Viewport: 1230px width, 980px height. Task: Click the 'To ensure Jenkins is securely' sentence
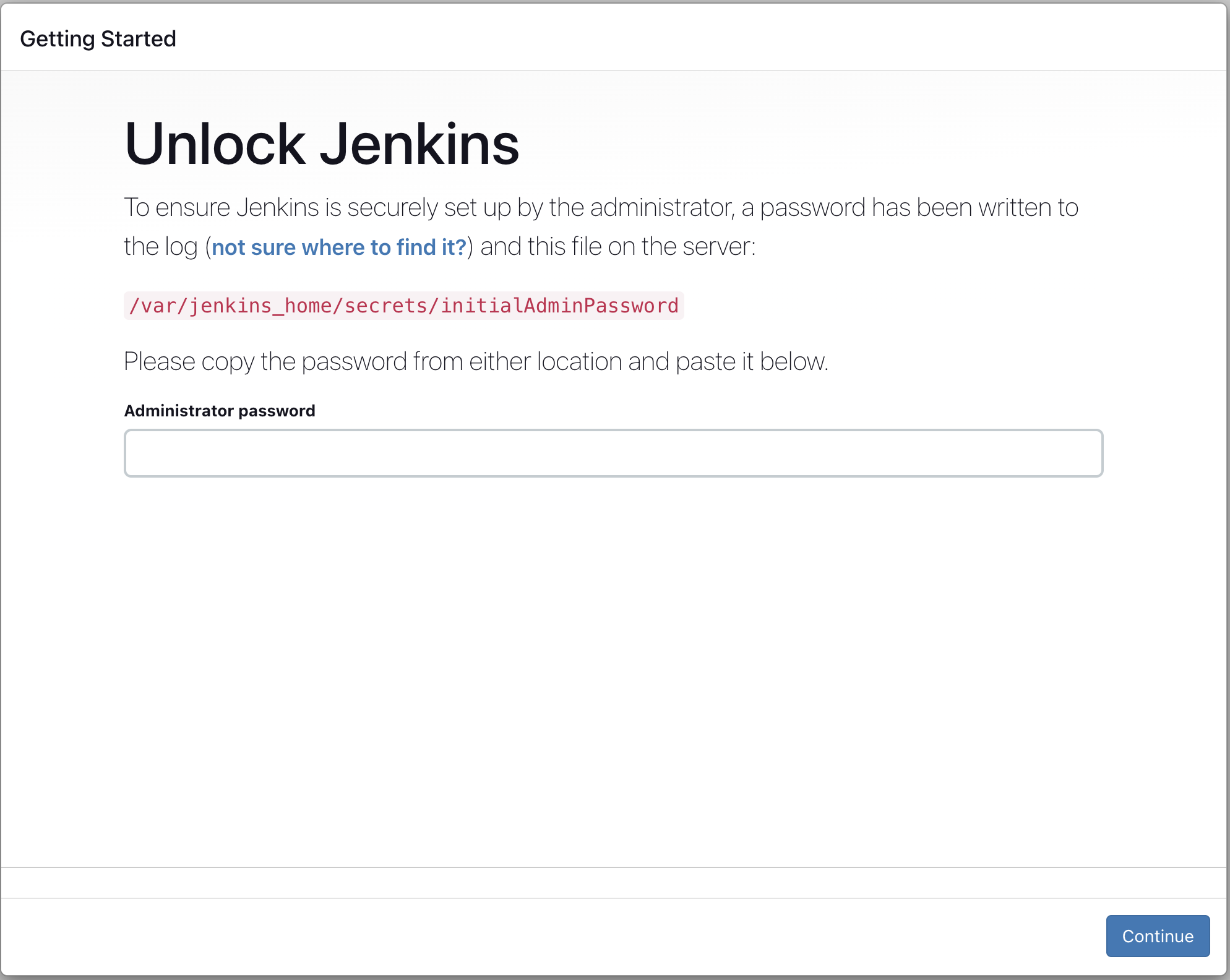(x=600, y=207)
